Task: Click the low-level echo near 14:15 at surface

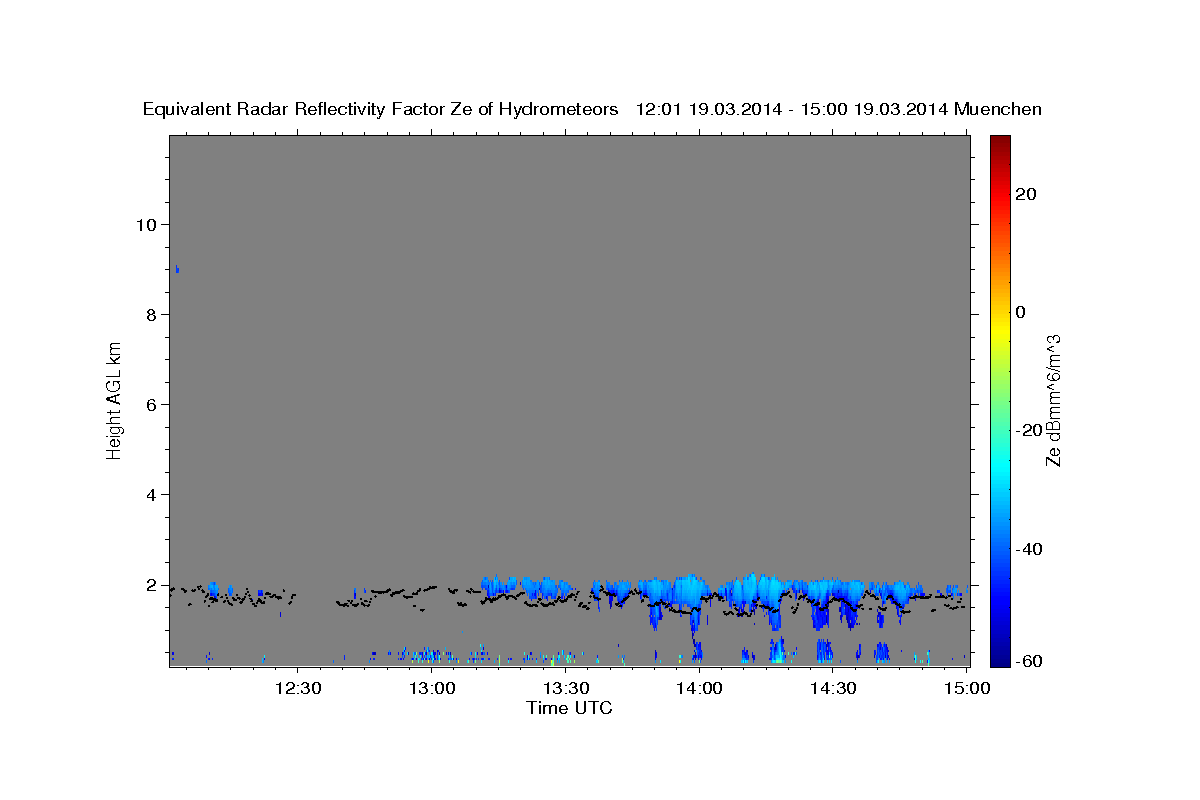Action: 776,651
